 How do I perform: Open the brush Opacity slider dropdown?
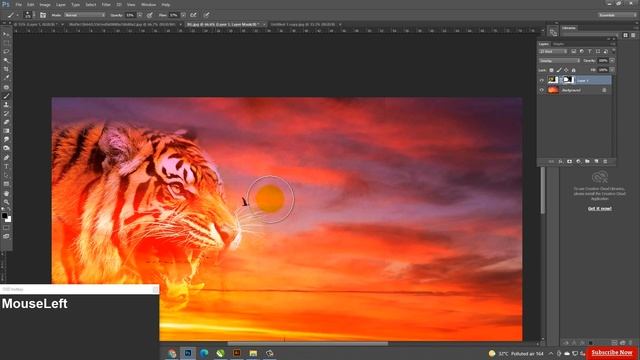pos(140,15)
